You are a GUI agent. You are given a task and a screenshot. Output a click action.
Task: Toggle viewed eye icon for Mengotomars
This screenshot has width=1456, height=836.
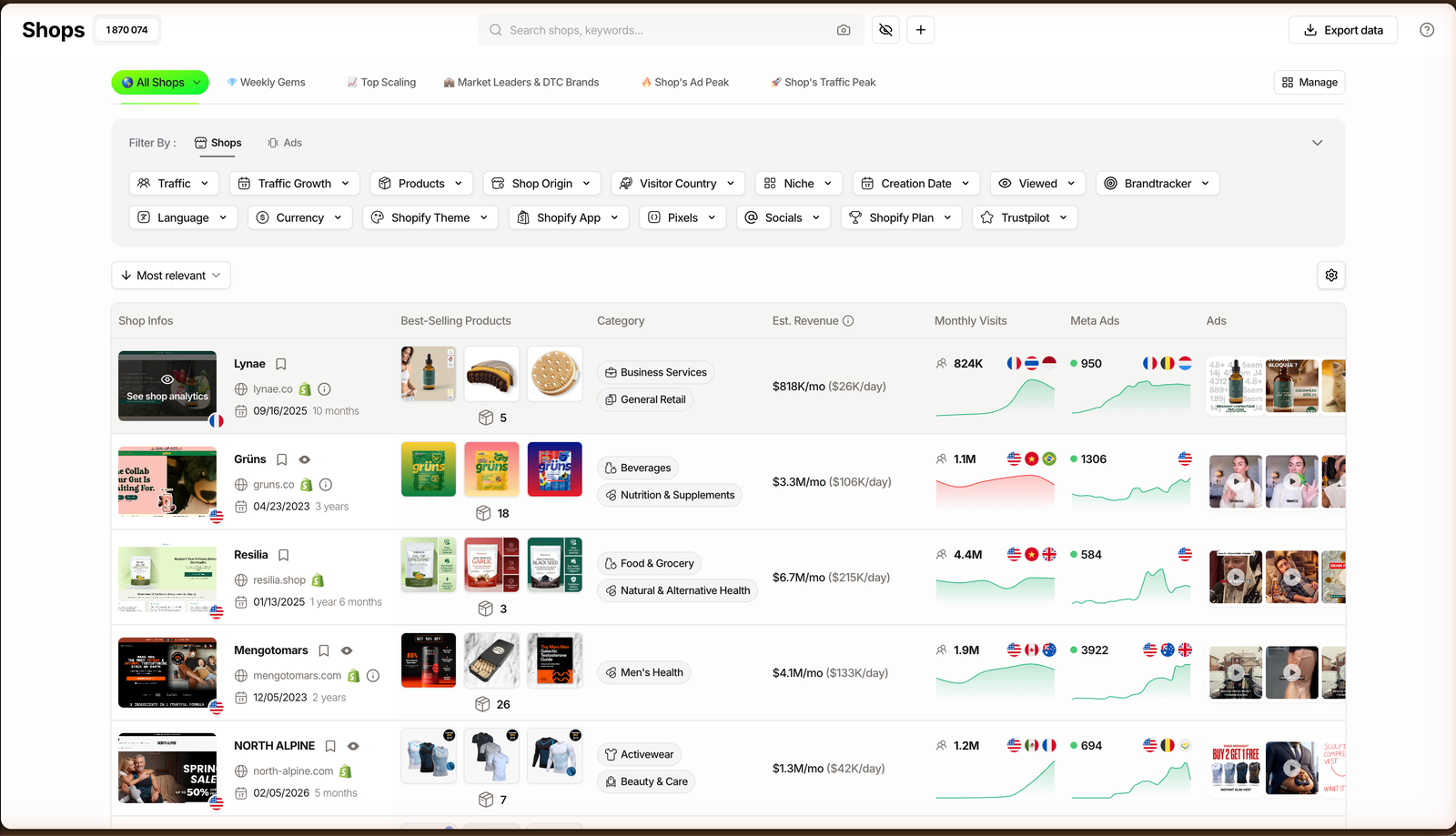(347, 650)
